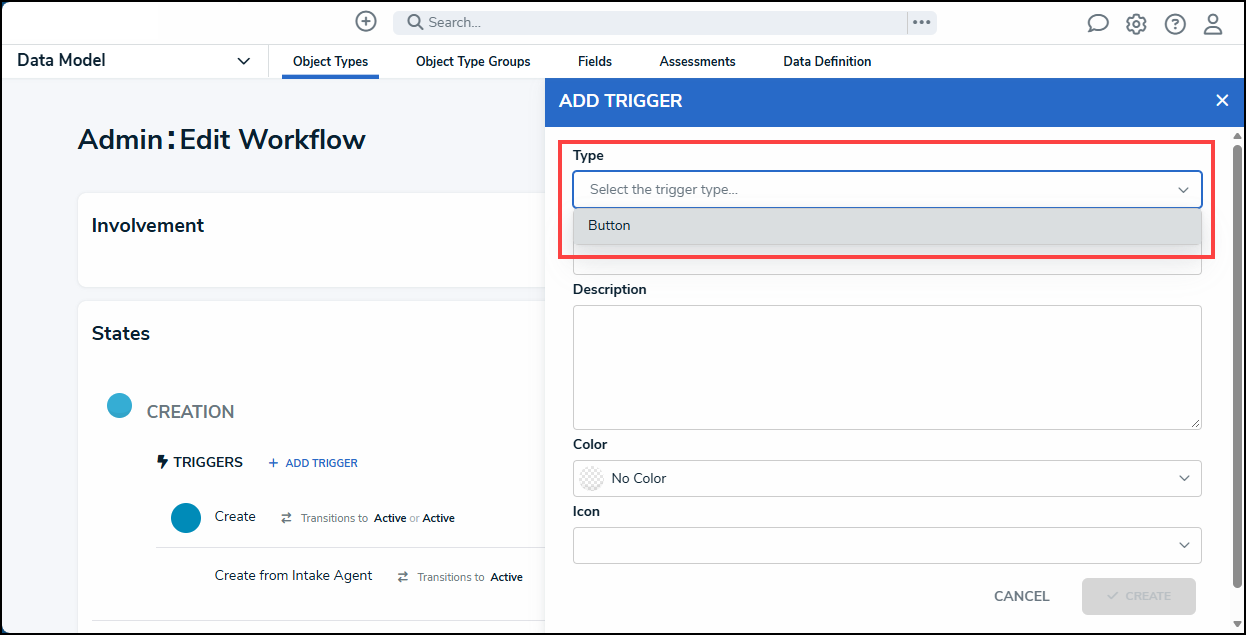Open the trigger Type dropdown
The height and width of the screenshot is (635, 1246).
click(887, 189)
